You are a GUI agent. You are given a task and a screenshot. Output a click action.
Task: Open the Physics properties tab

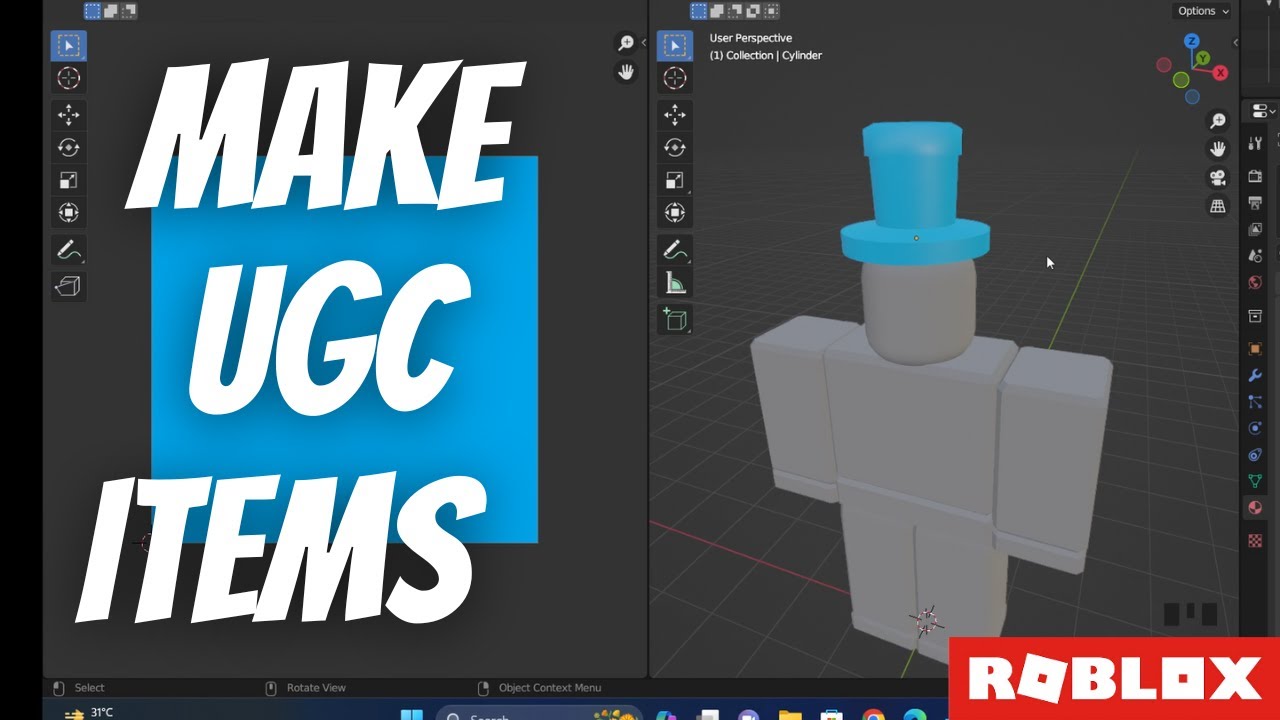point(1255,428)
